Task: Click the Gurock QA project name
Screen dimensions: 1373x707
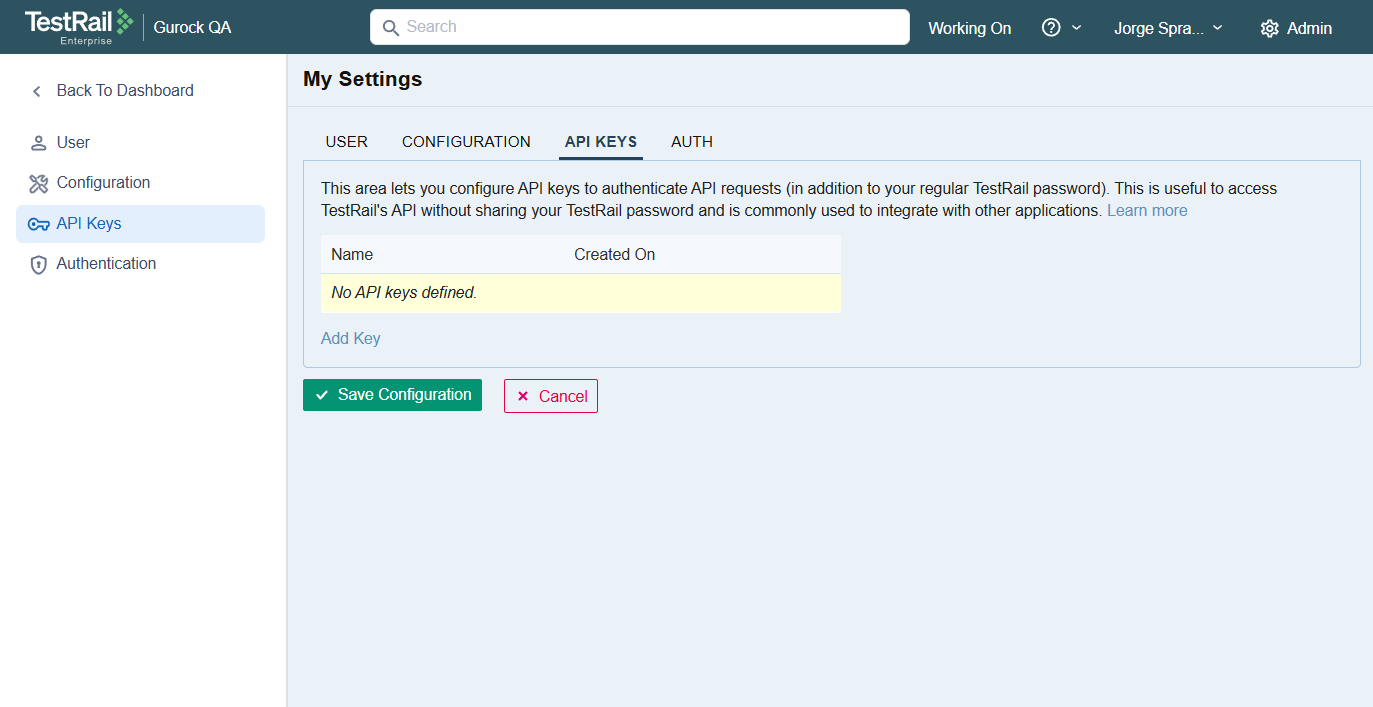Action: [x=192, y=27]
